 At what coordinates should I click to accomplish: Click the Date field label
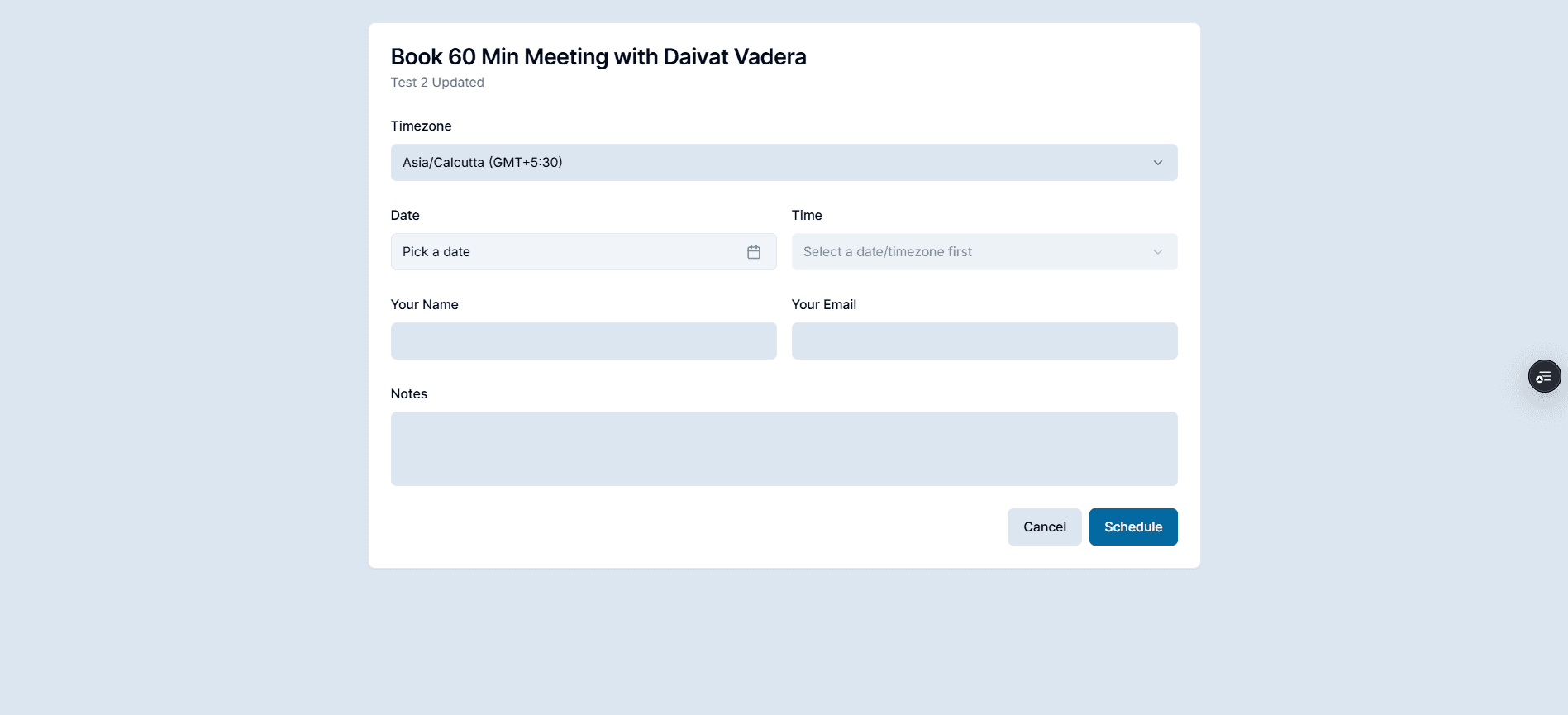pyautogui.click(x=405, y=215)
